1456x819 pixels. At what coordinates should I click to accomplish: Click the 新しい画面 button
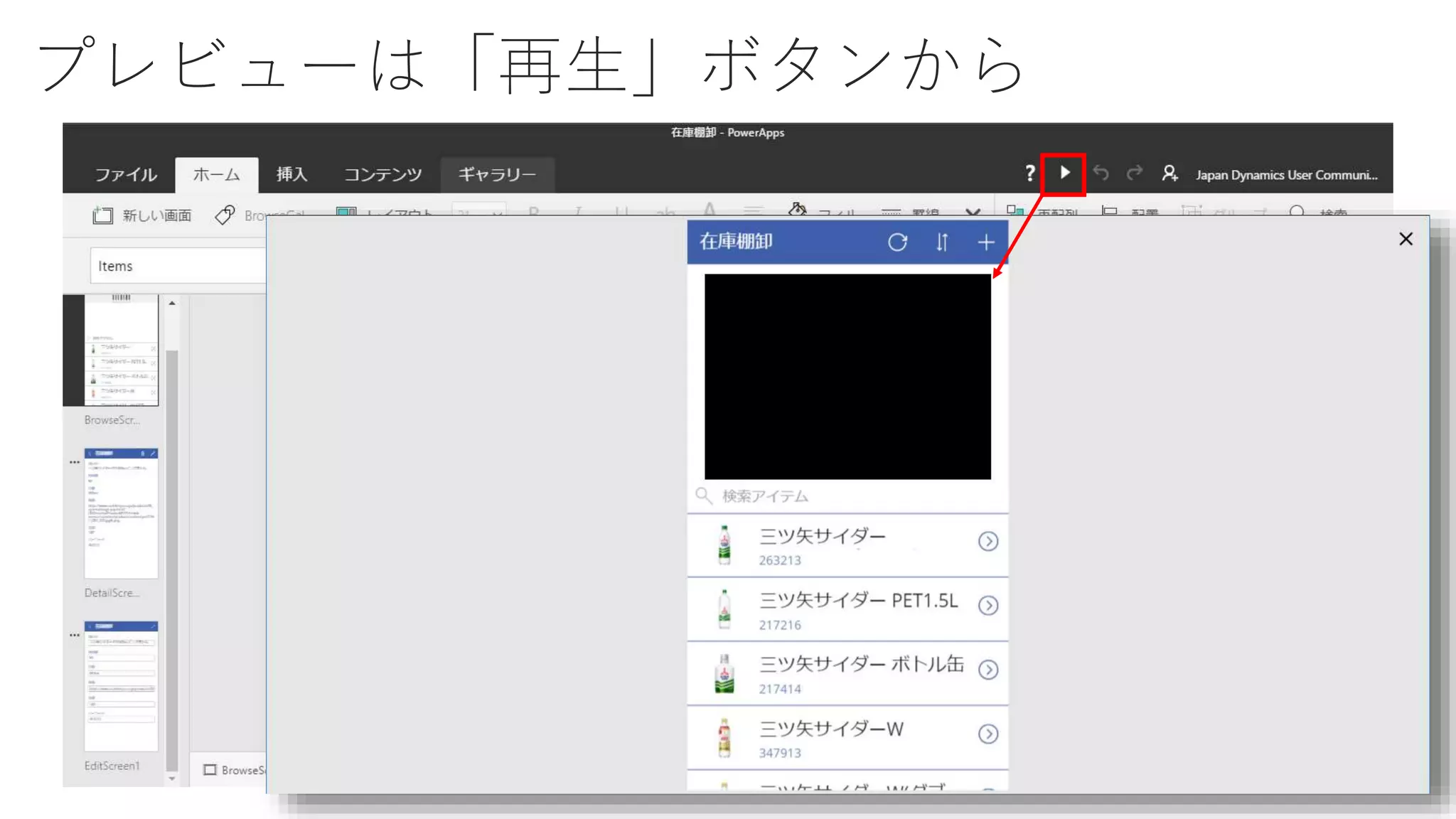[142, 215]
